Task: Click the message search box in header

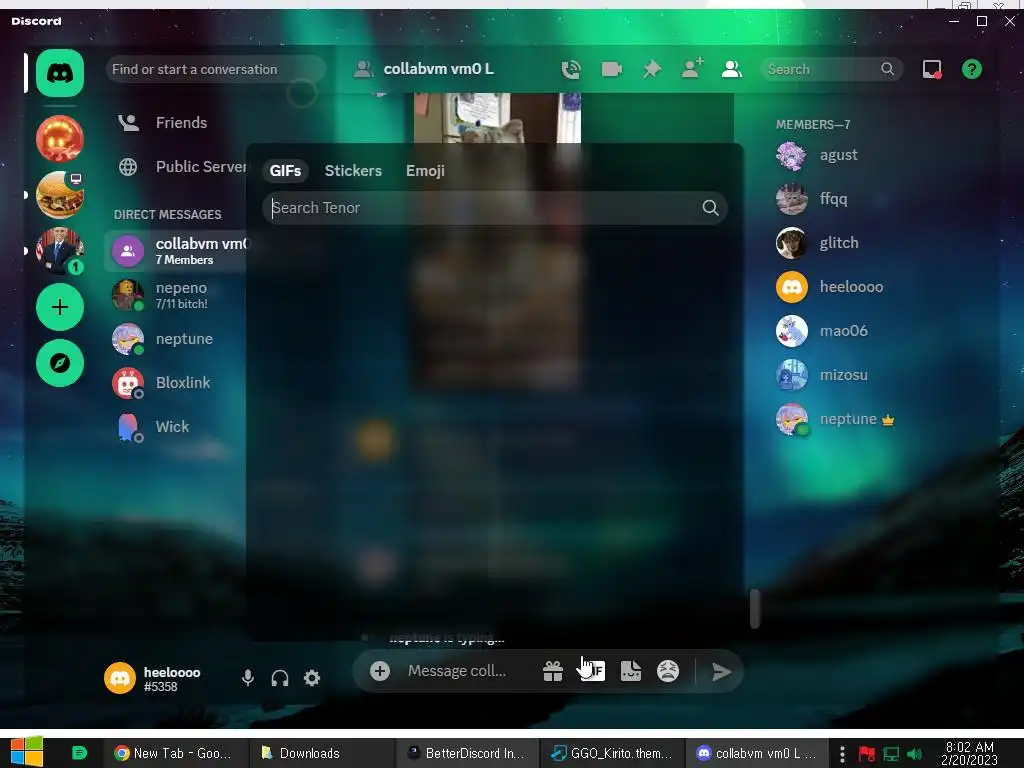Action: tap(831, 69)
